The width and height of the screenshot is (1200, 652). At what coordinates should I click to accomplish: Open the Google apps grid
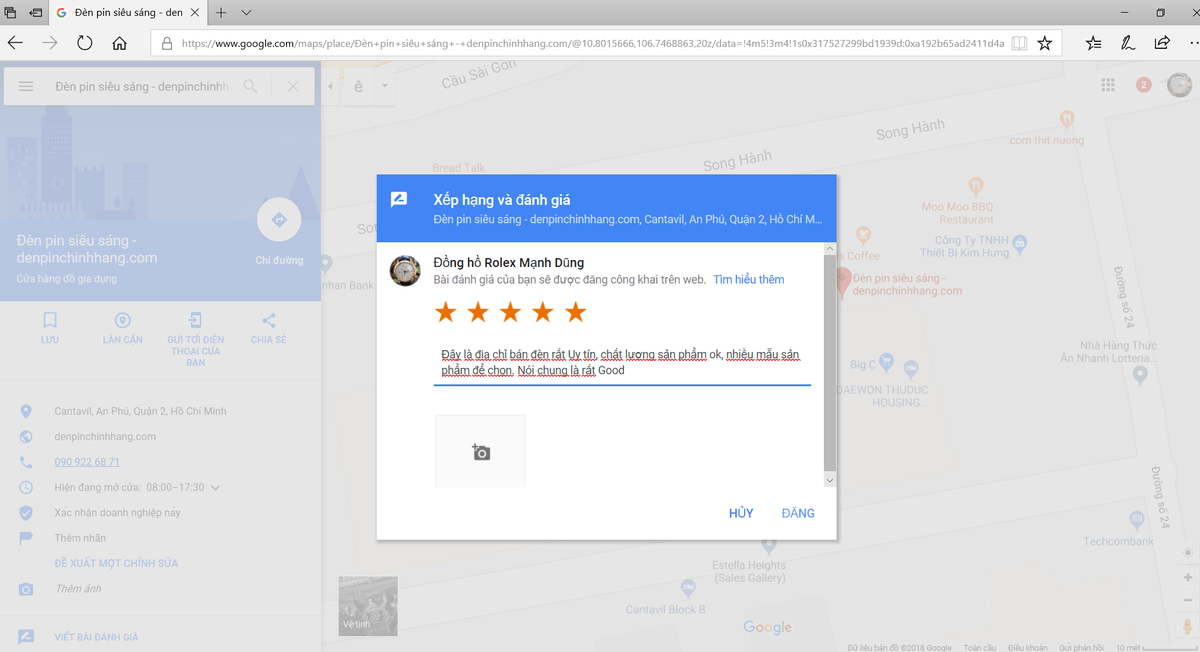click(1108, 86)
